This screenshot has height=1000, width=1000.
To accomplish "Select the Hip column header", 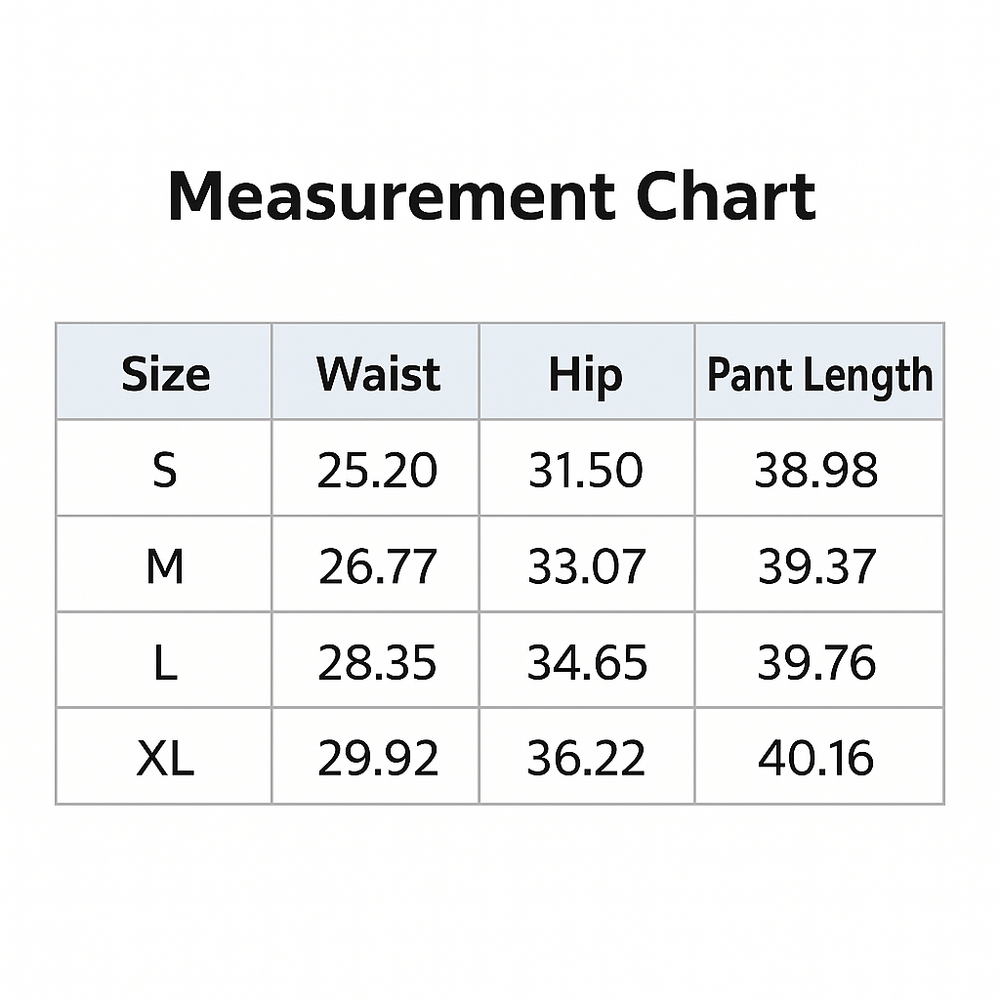I will point(585,375).
